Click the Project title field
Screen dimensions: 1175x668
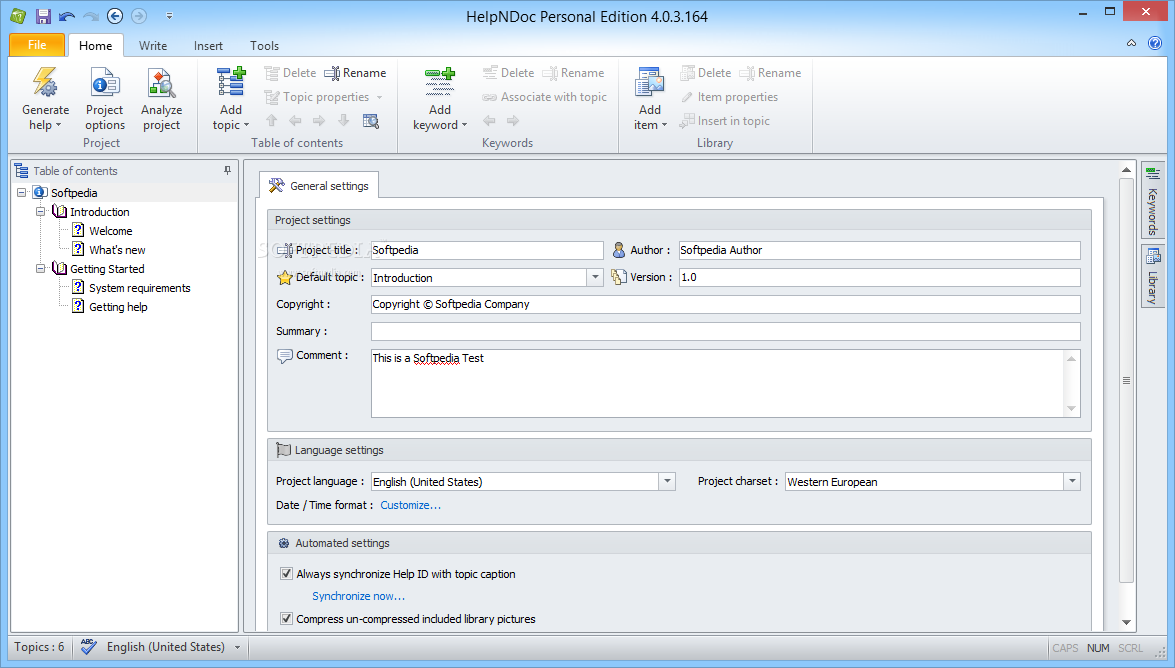pyautogui.click(x=487, y=250)
